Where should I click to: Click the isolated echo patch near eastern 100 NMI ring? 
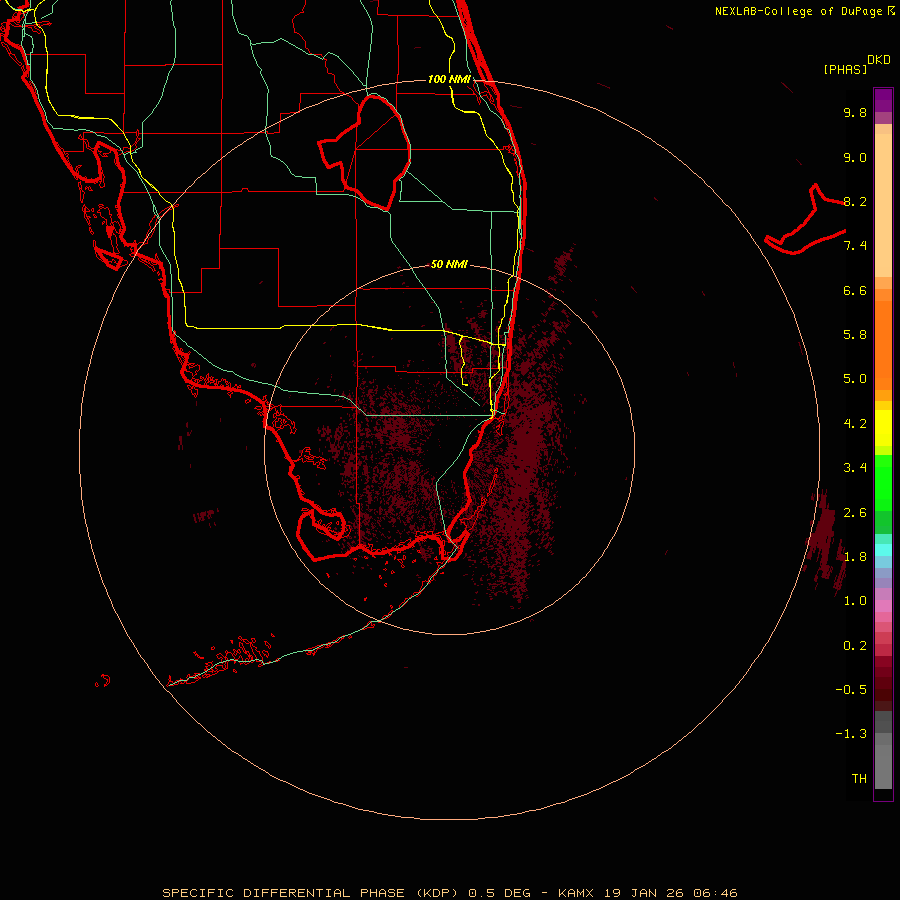[x=827, y=540]
